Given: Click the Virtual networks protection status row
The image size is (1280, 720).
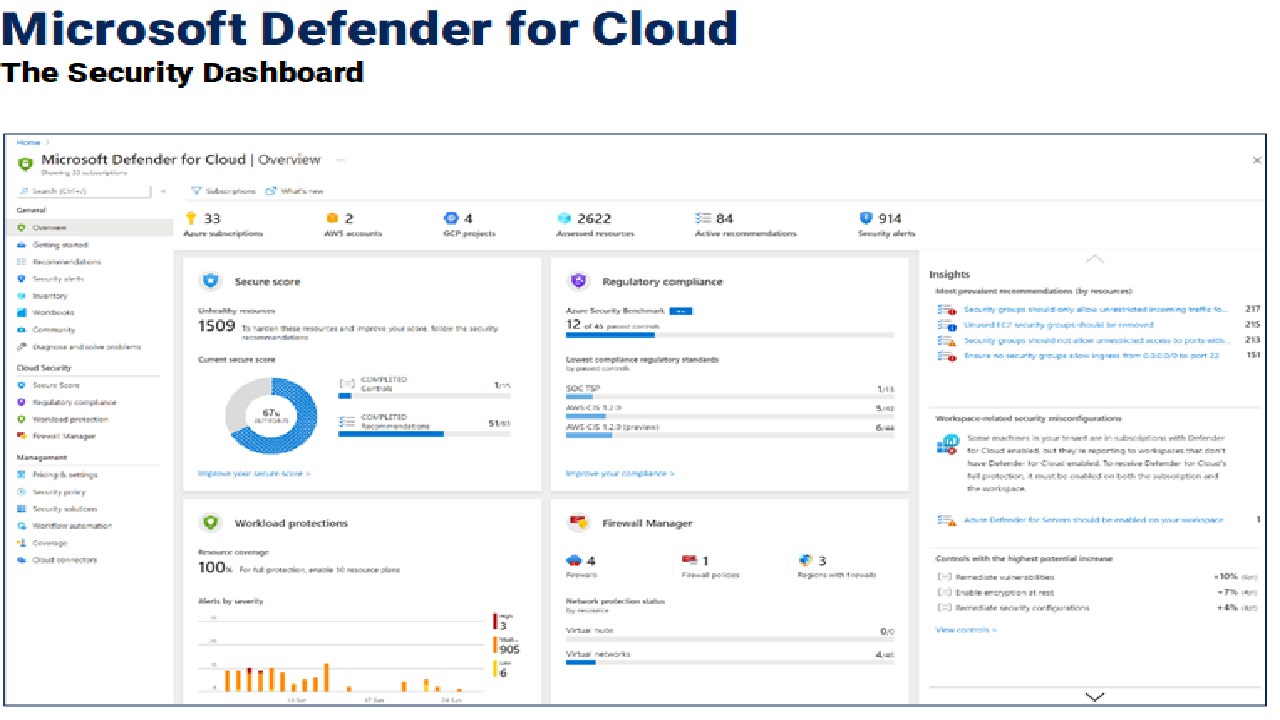Looking at the screenshot, I should [x=731, y=656].
